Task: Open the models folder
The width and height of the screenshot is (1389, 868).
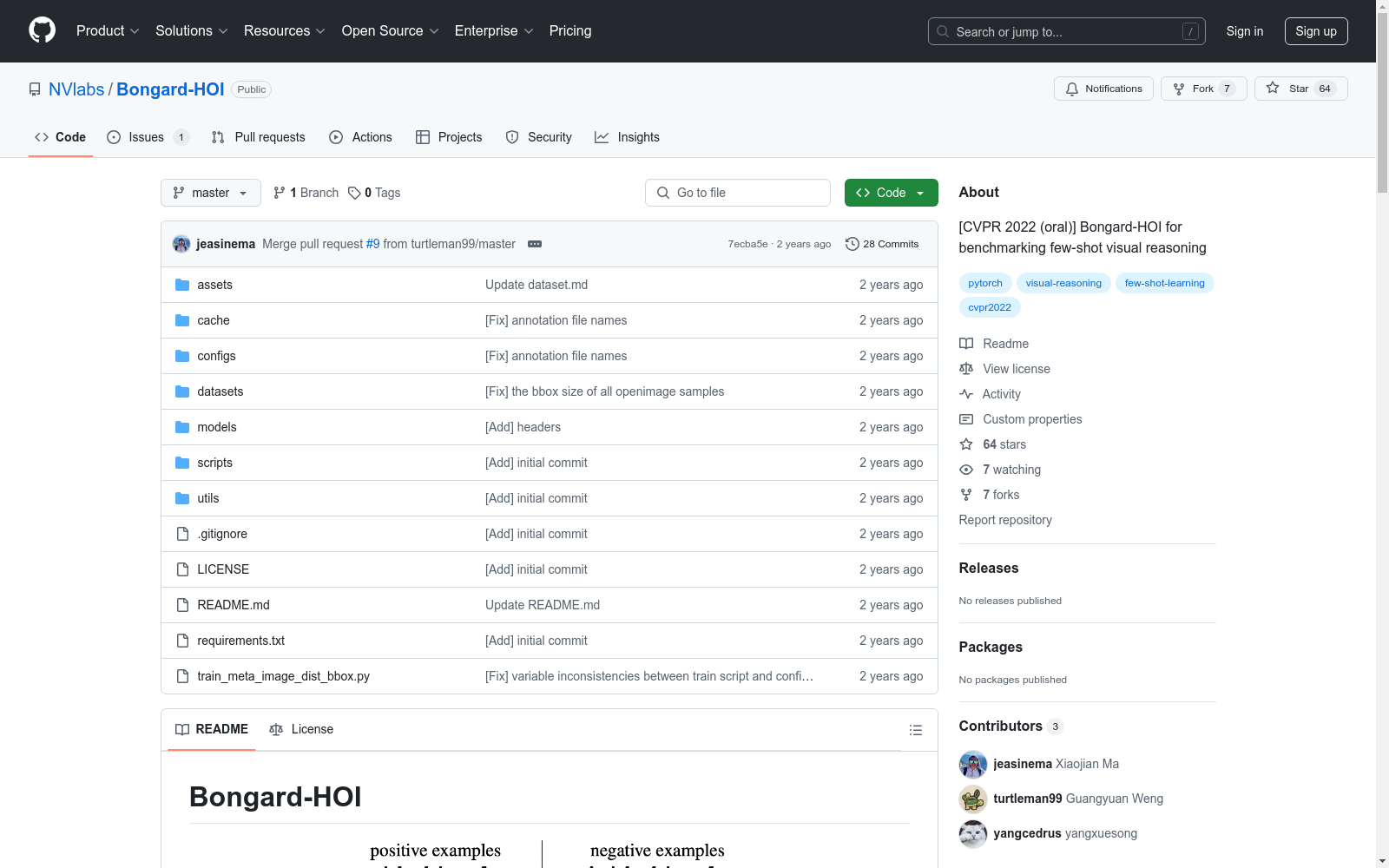Action: point(217,427)
